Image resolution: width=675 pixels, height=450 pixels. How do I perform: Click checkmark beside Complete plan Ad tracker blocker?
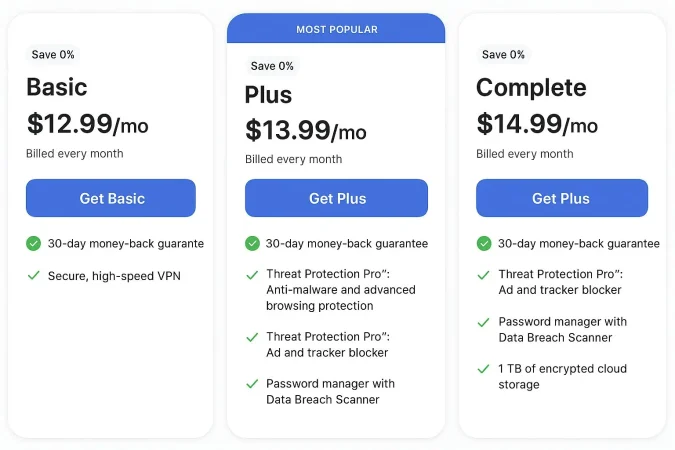click(484, 274)
